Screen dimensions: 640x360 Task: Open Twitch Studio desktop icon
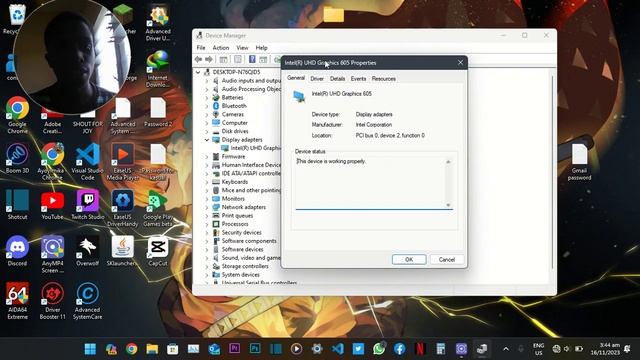point(87,205)
